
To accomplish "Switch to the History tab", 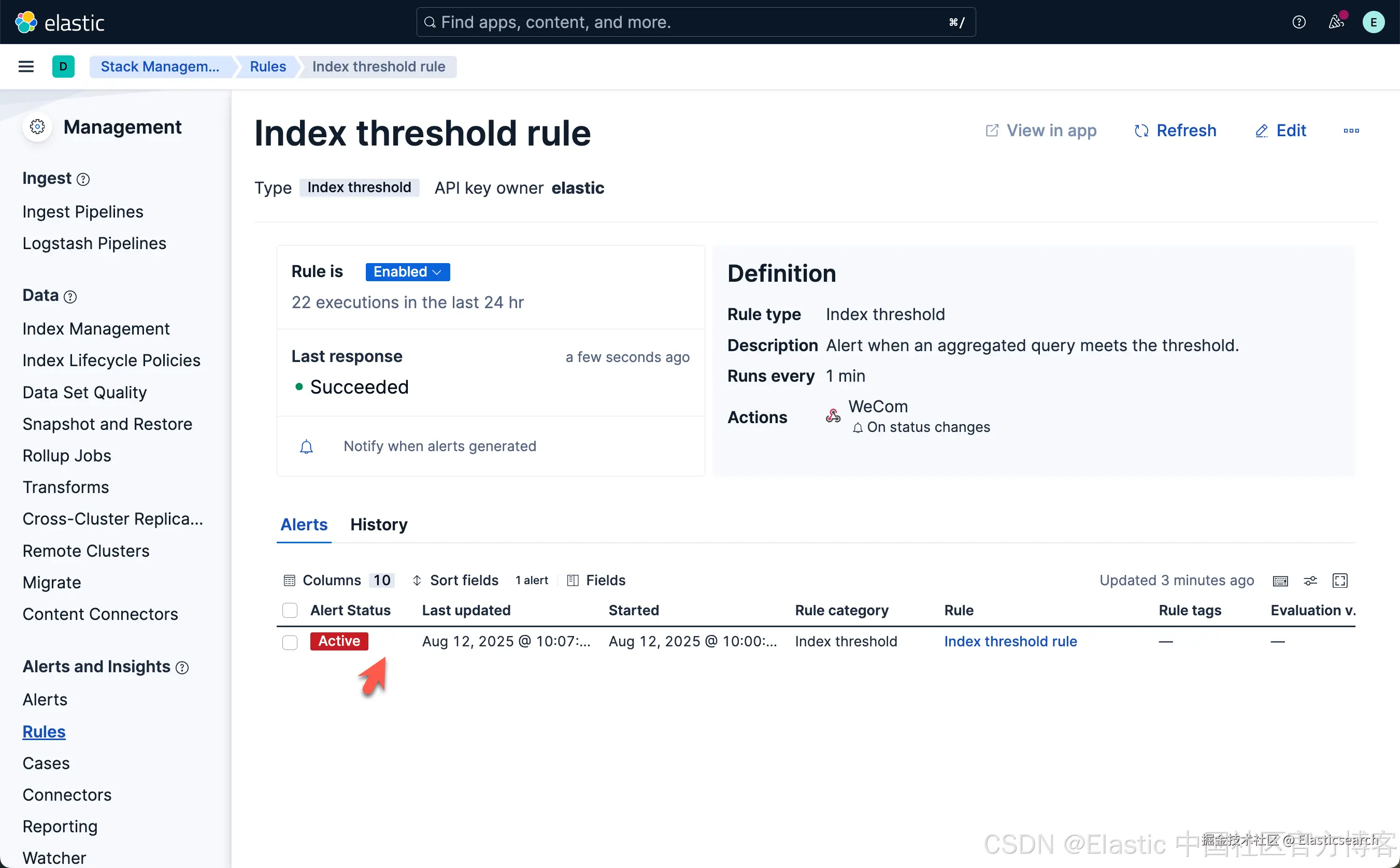I will (378, 525).
